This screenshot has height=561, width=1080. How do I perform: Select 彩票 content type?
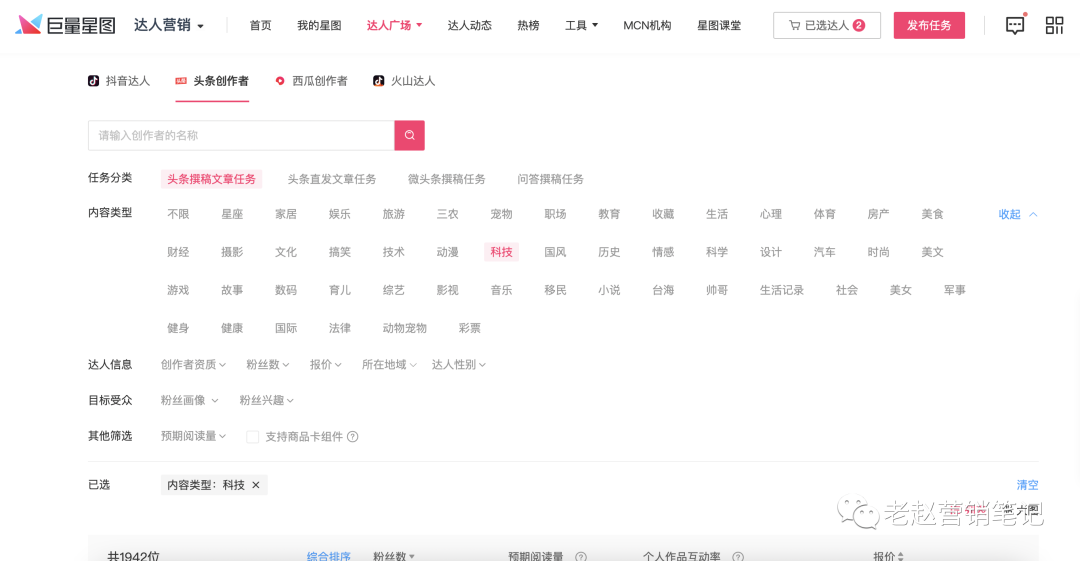[470, 328]
